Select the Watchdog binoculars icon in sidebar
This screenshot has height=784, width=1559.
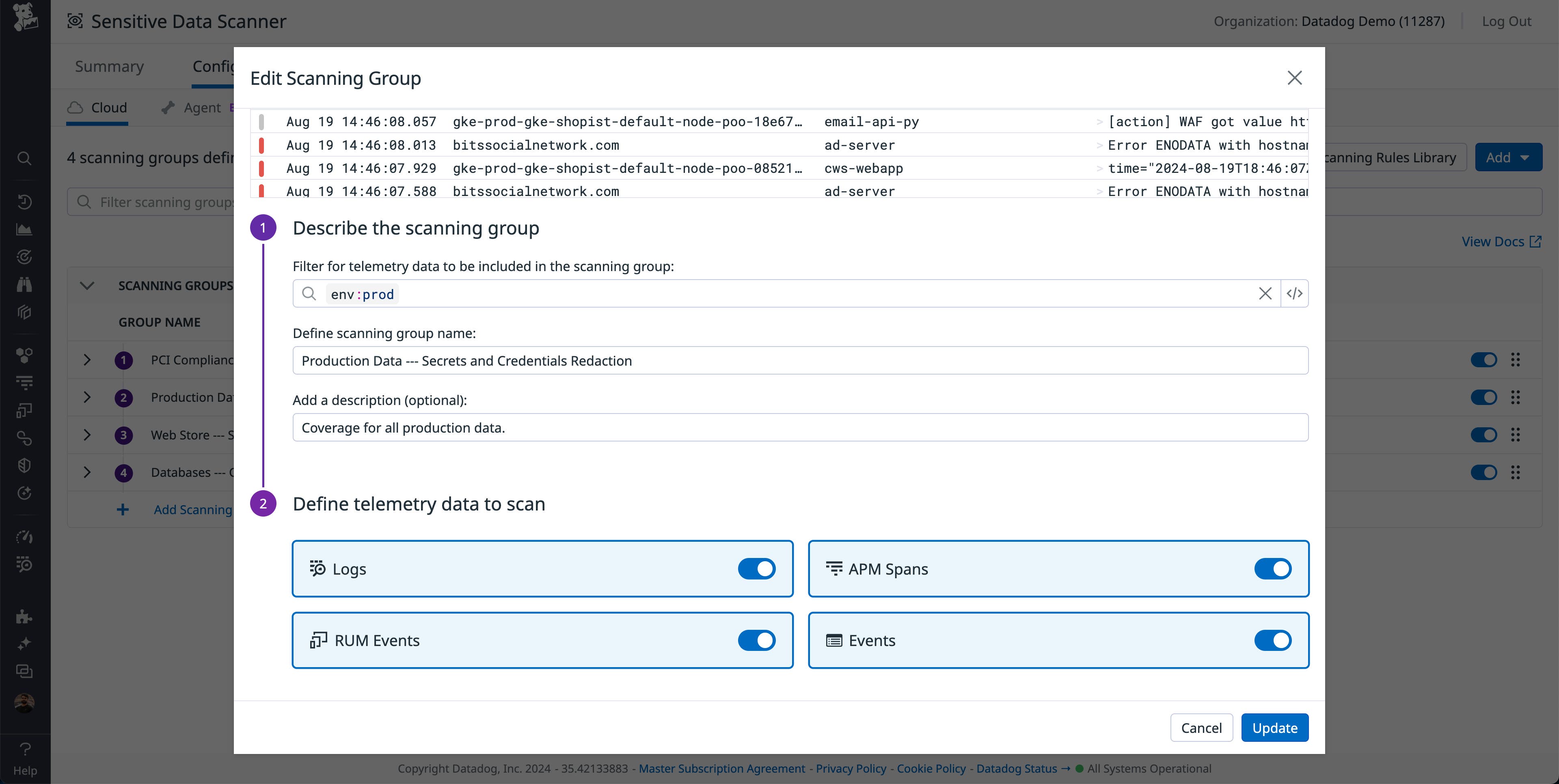(24, 284)
